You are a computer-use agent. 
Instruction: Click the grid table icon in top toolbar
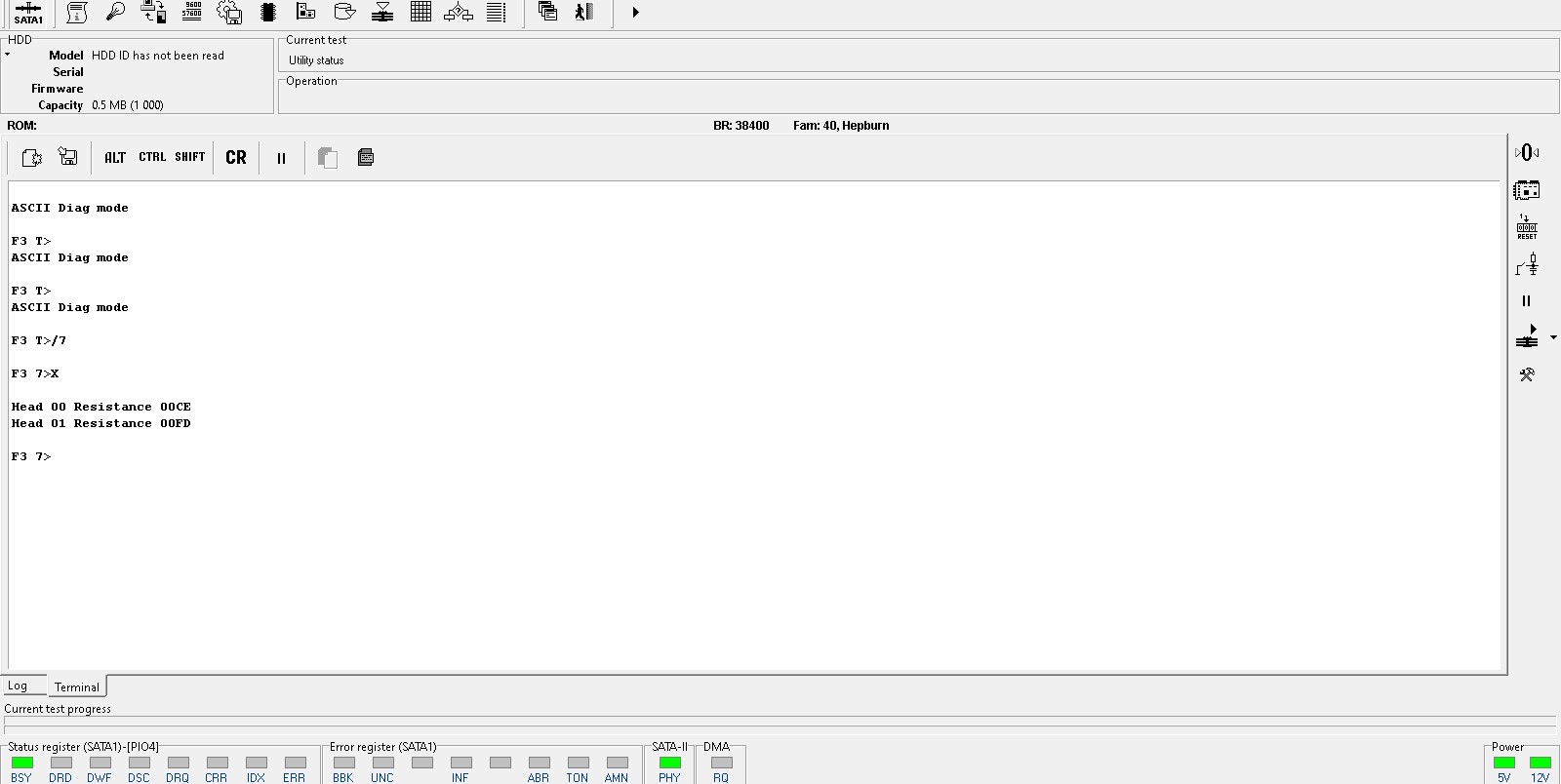420,12
